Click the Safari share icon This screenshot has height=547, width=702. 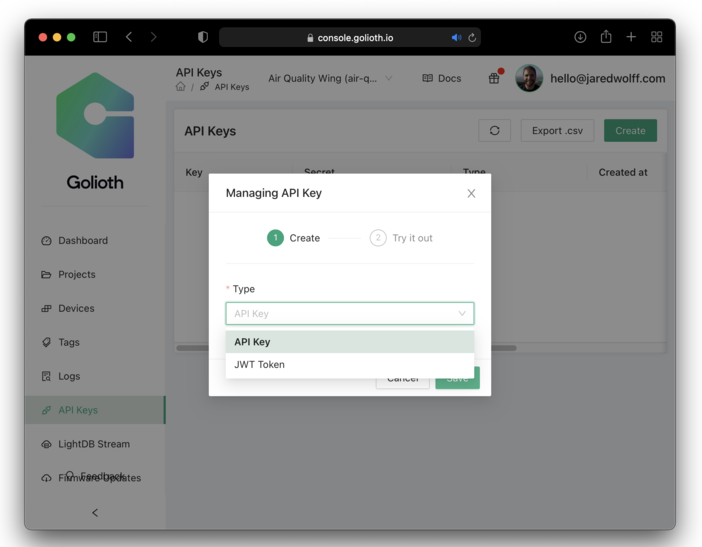click(606, 37)
